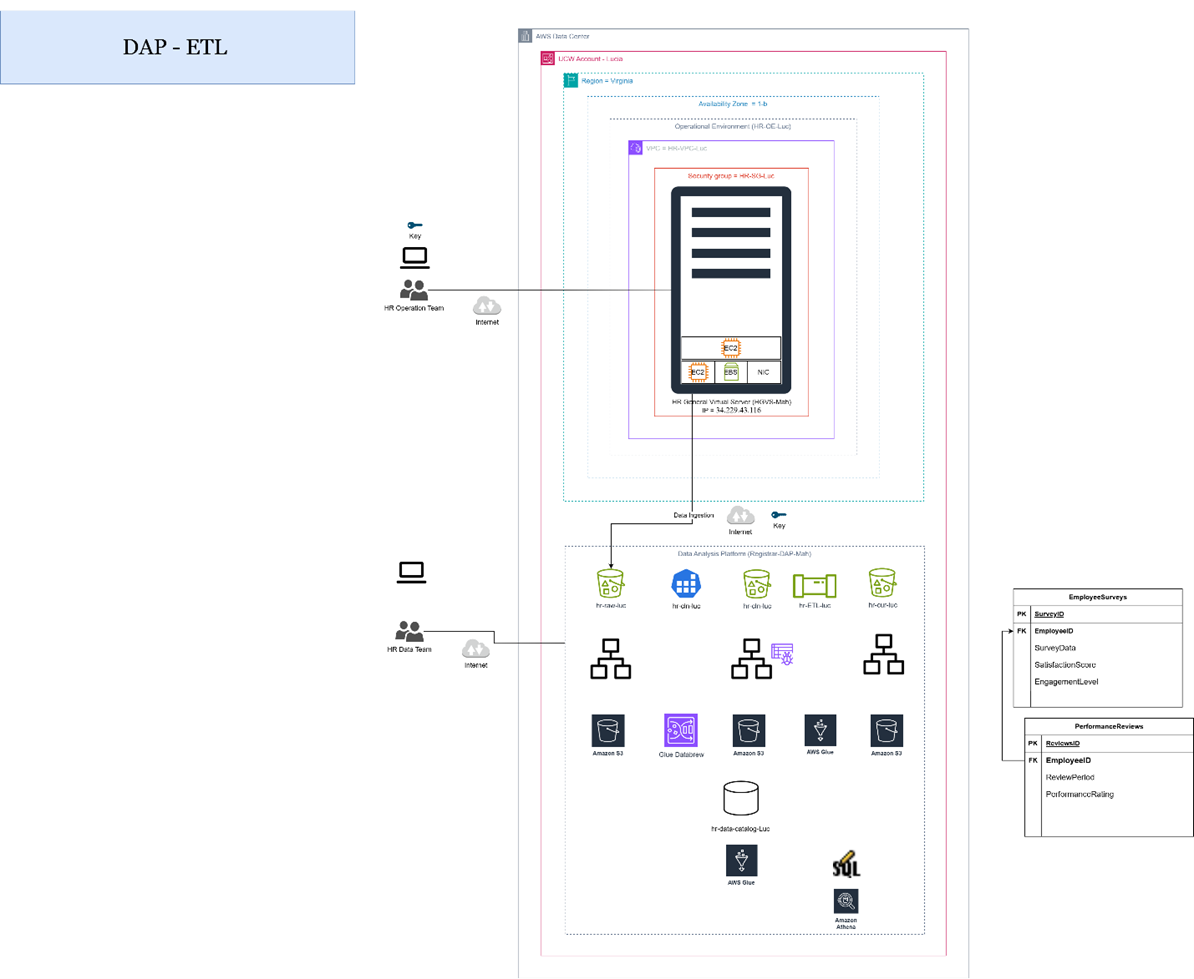This screenshot has width=1194, height=979.
Task: Select the hierarchy icon beside the purple crawler icon
Action: point(752,659)
